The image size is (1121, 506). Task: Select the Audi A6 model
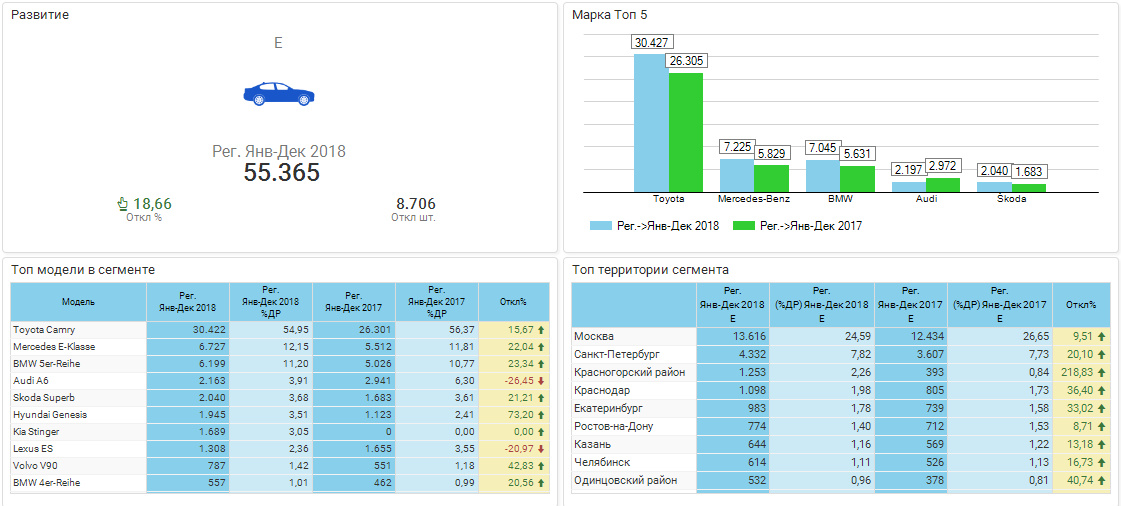pos(31,381)
